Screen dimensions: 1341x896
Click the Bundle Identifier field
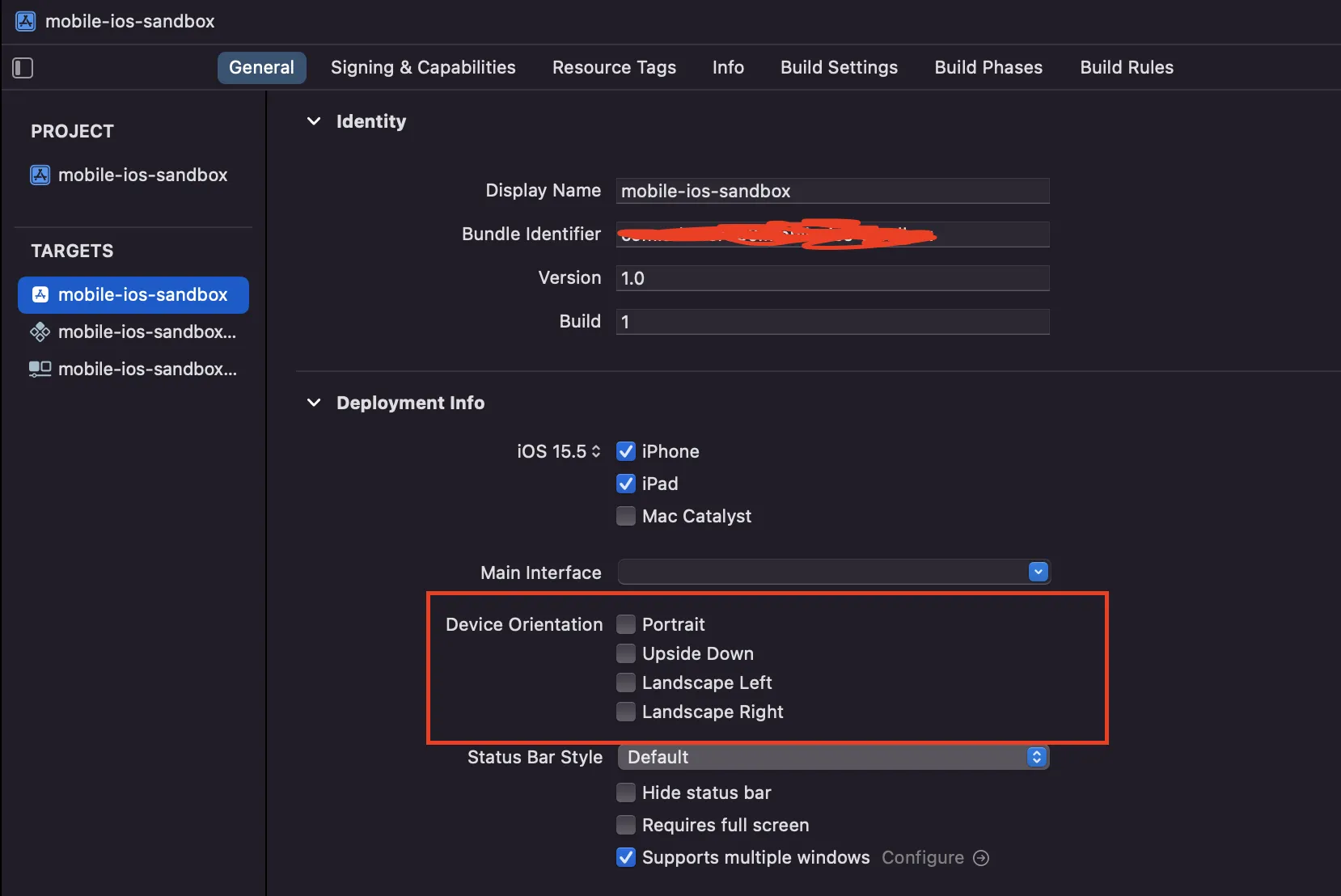(x=833, y=235)
